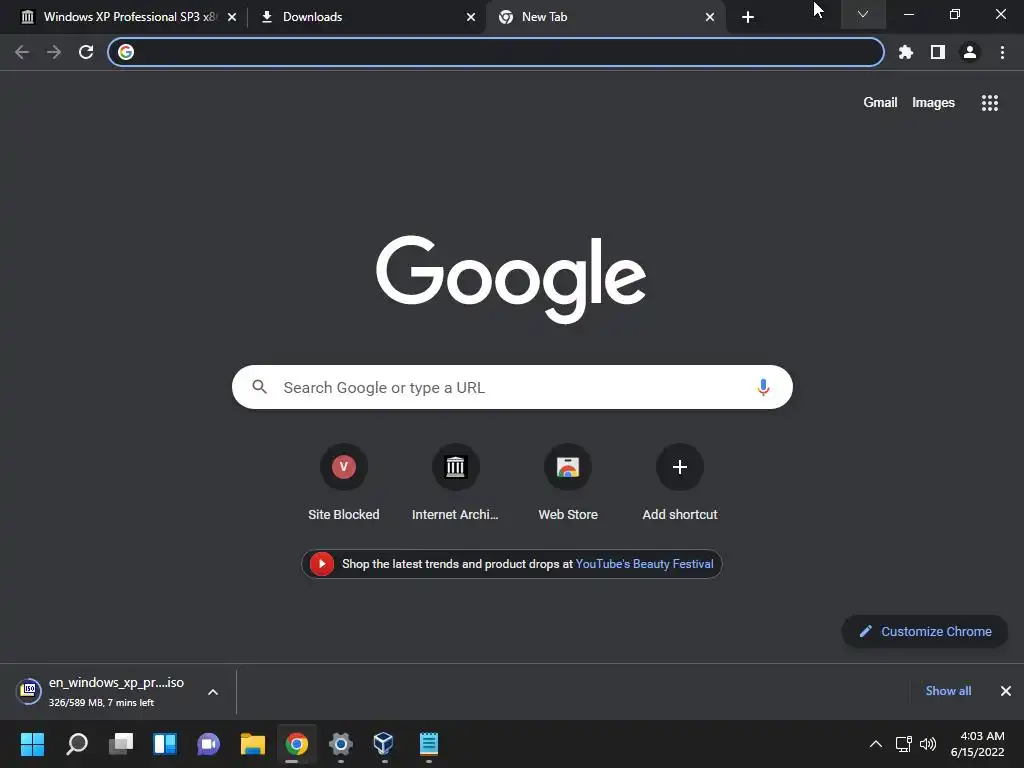
Task: Open the Gmail link
Action: (880, 103)
